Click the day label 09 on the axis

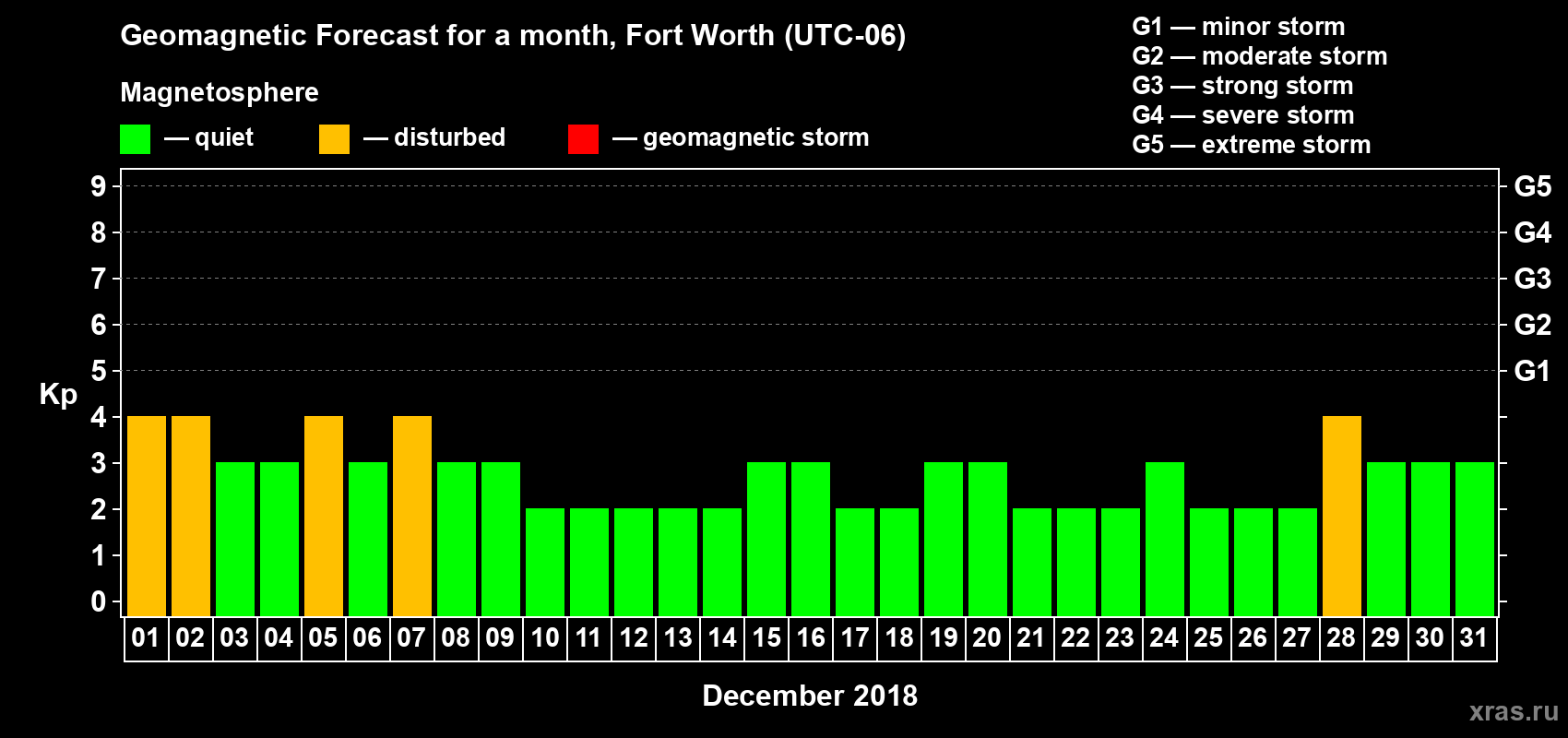coord(500,637)
